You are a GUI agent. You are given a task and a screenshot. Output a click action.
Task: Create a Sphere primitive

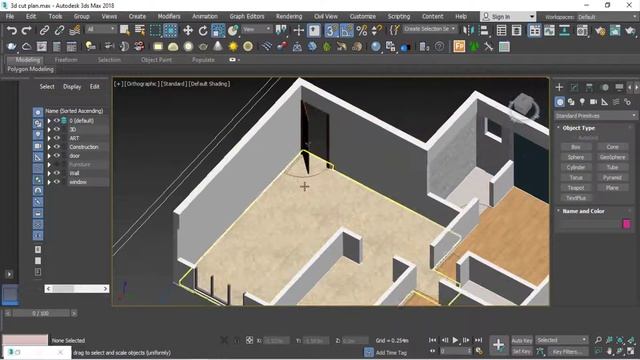(x=576, y=157)
